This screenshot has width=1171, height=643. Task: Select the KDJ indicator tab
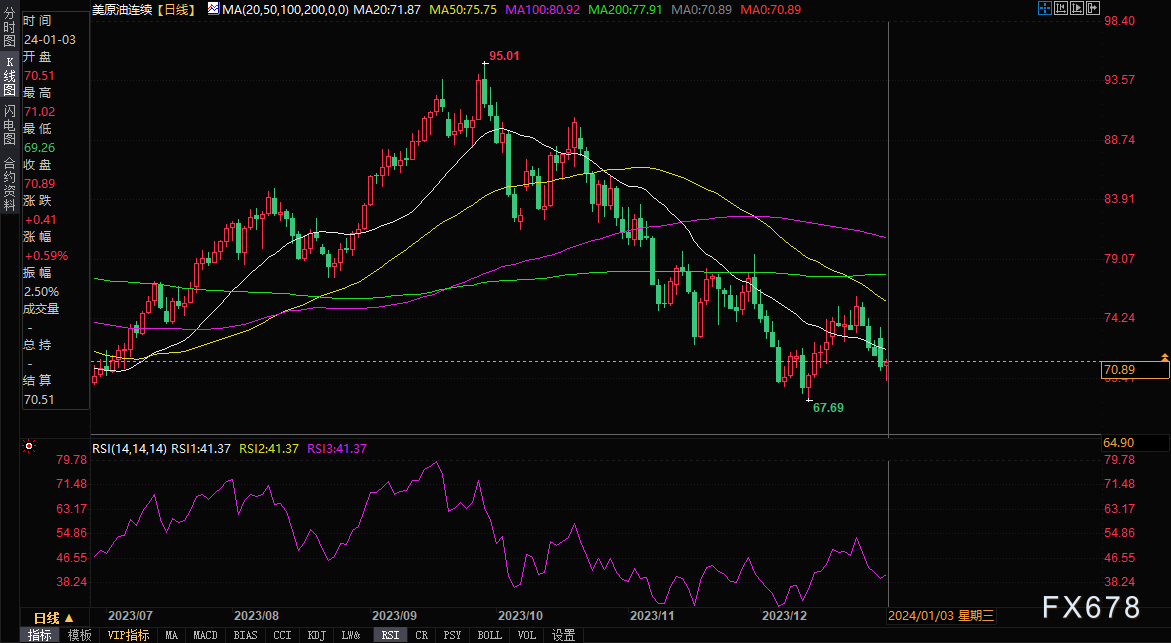coord(317,636)
